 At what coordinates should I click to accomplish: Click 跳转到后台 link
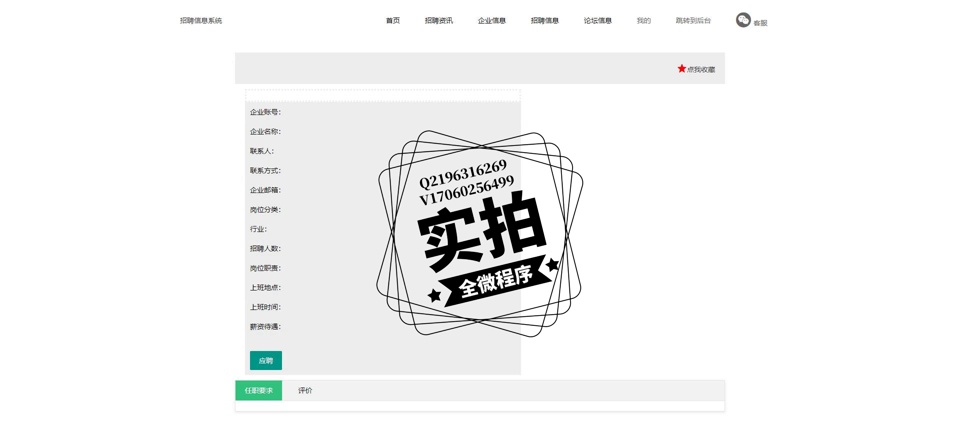(693, 21)
